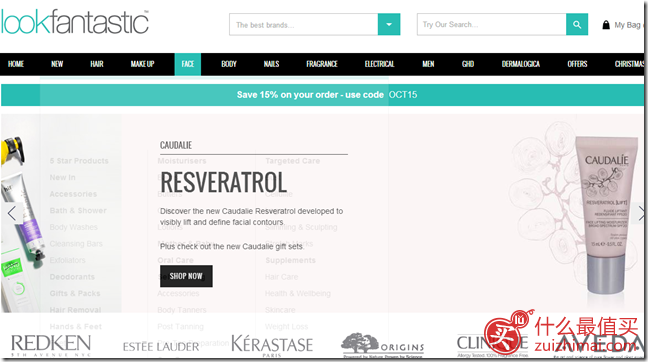Open the My Bag shopping bag icon
The height and width of the screenshot is (362, 648).
pyautogui.click(x=606, y=25)
